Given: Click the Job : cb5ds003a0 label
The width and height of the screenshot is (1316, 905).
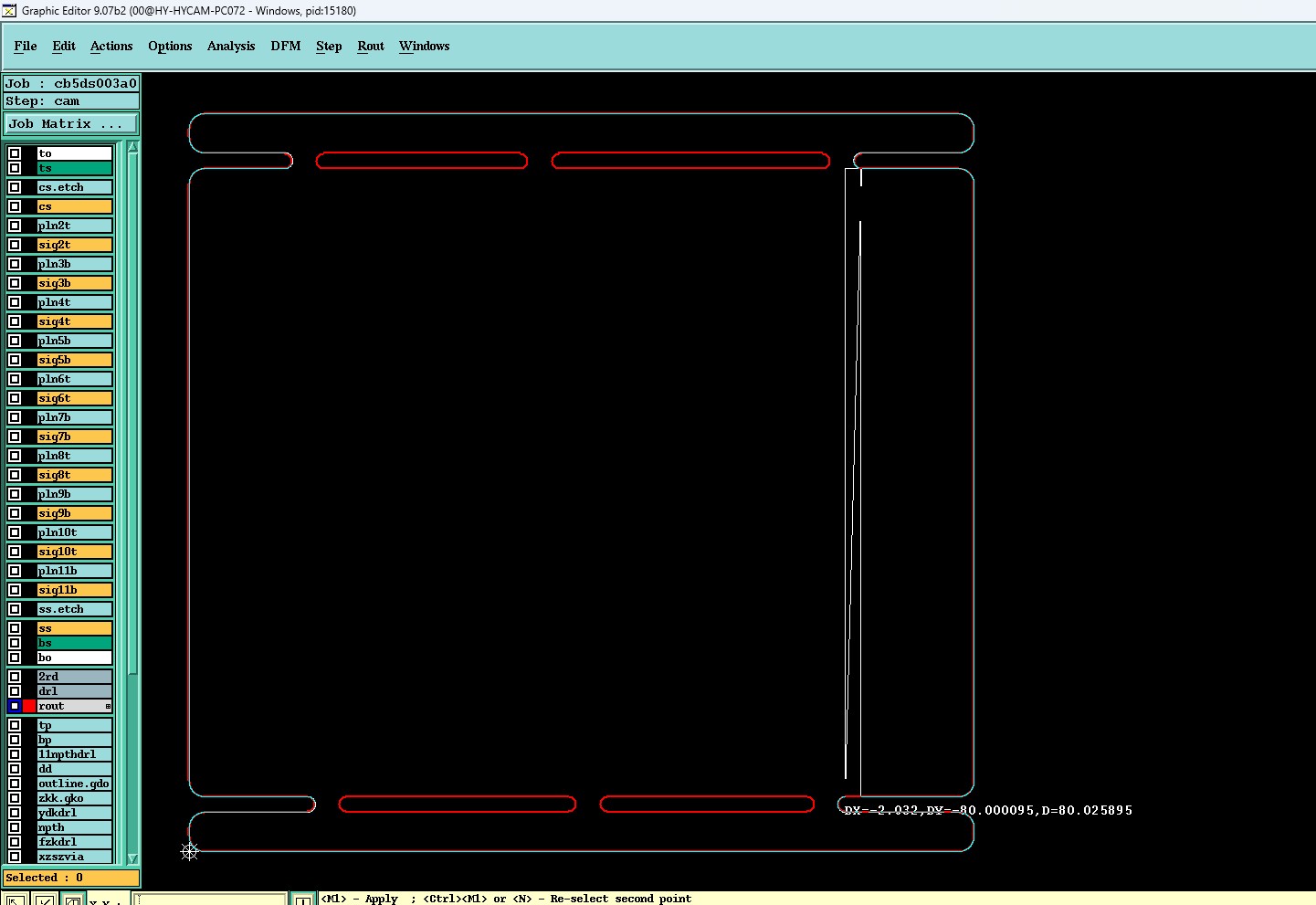Looking at the screenshot, I should [71, 83].
